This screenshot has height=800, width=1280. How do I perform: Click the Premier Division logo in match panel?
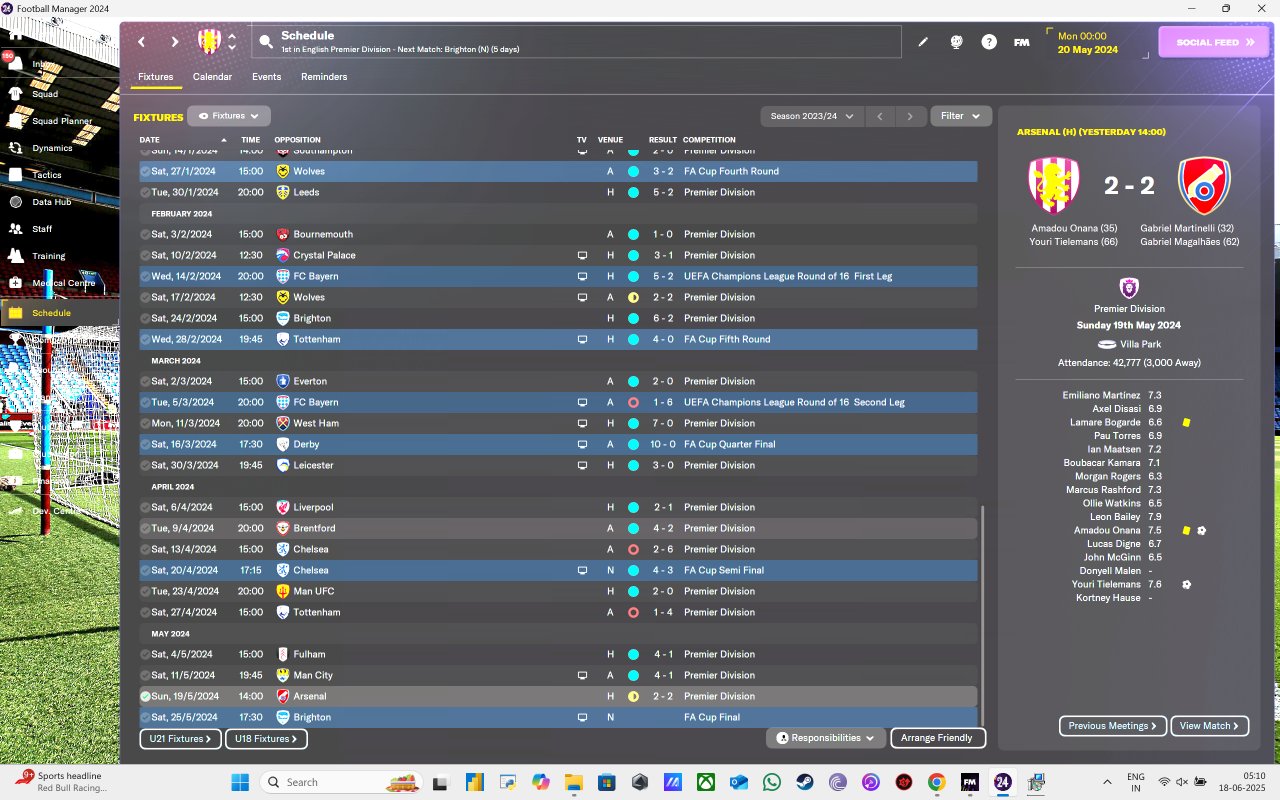pos(1129,288)
